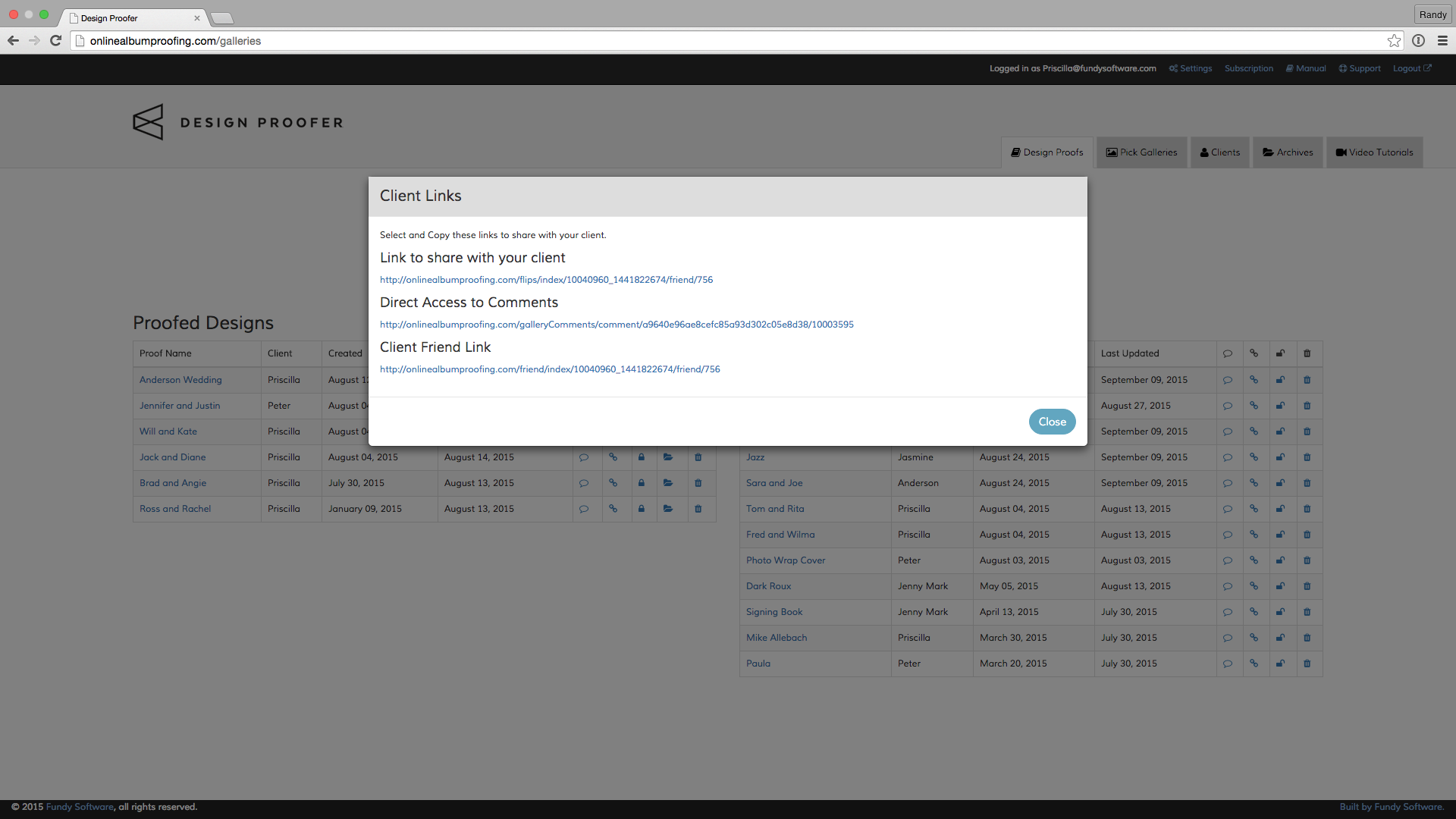
Task: Toggle unlock icon for Mike Allebach
Action: click(1280, 638)
